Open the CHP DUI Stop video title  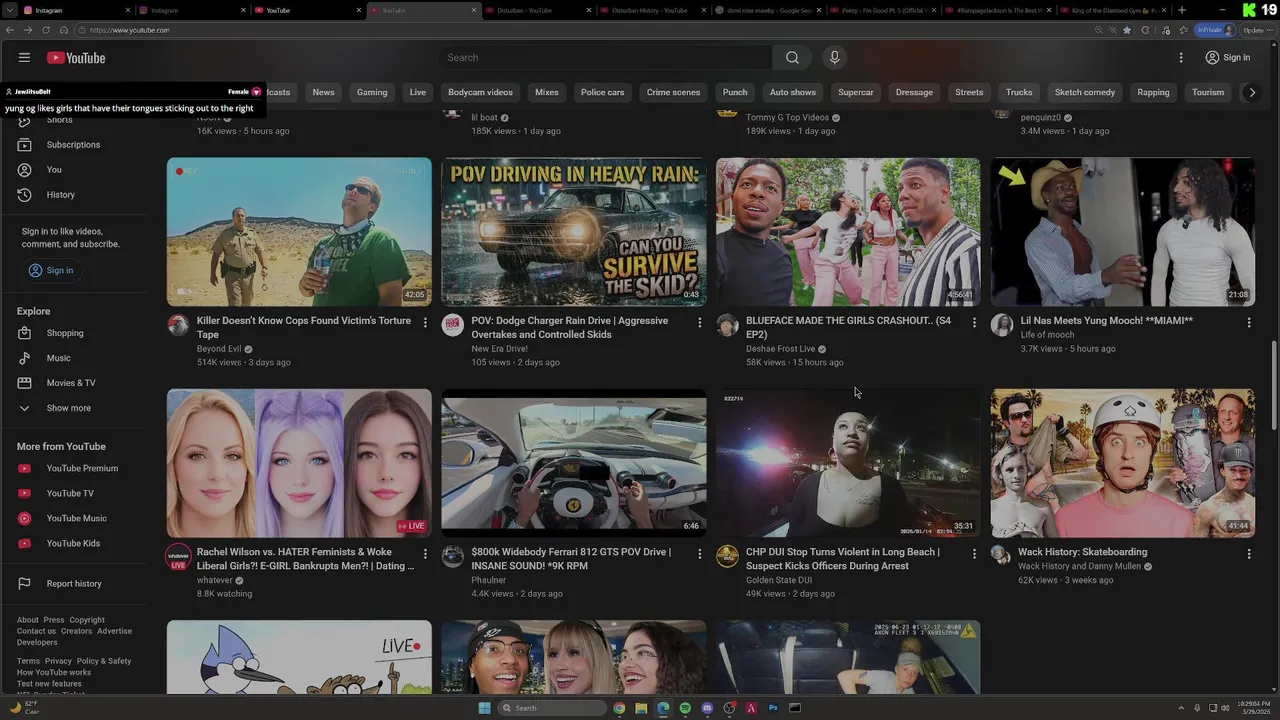[843, 558]
